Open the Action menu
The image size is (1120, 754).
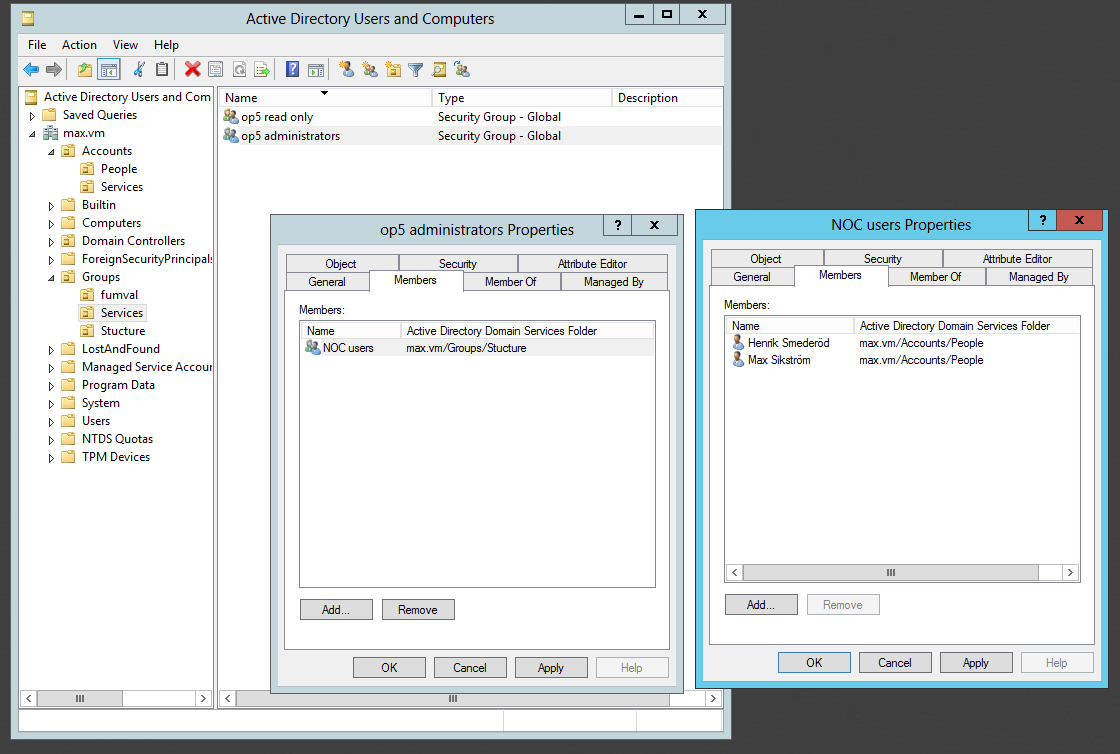tap(79, 44)
